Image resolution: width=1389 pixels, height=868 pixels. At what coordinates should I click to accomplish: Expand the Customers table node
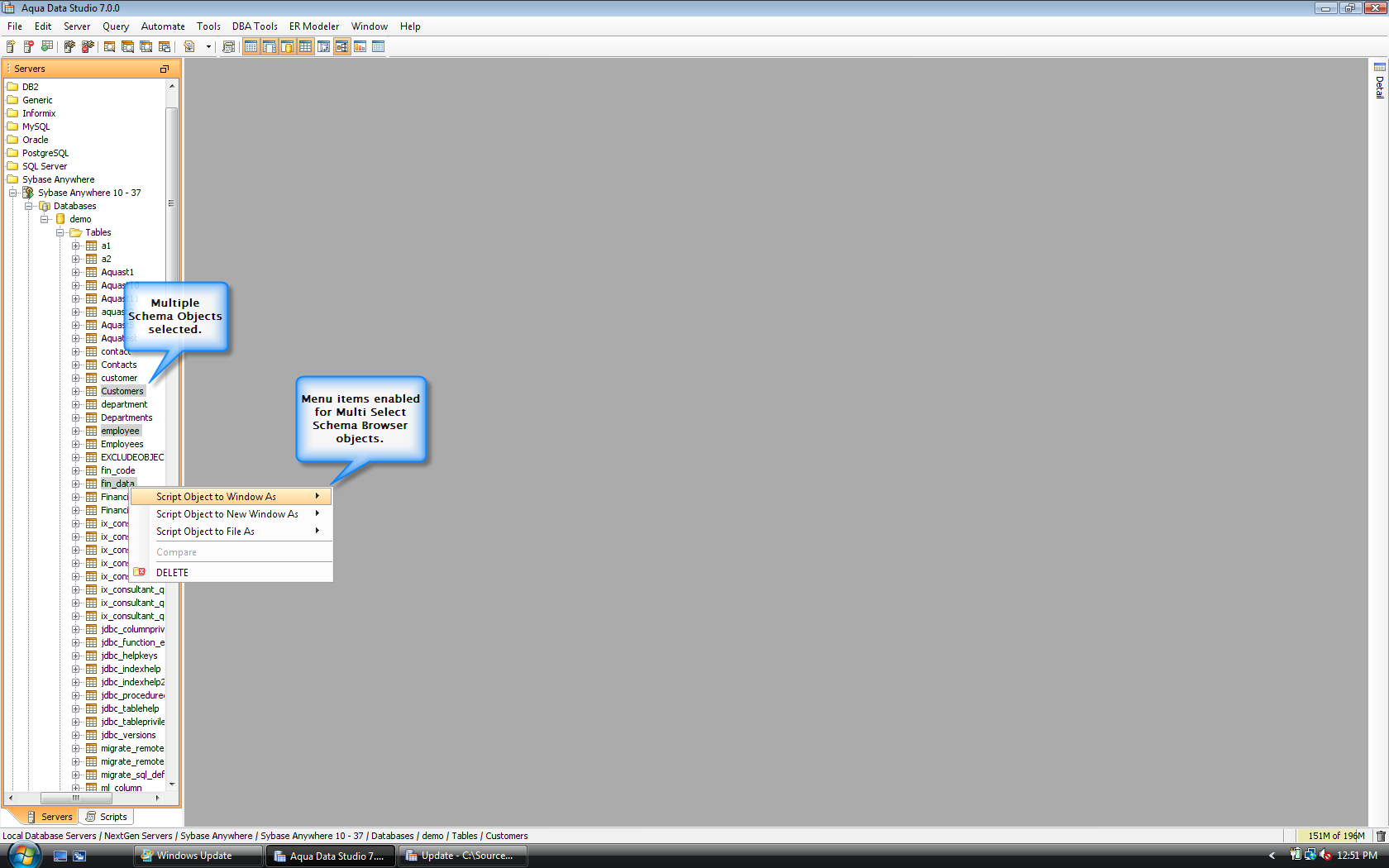(76, 391)
